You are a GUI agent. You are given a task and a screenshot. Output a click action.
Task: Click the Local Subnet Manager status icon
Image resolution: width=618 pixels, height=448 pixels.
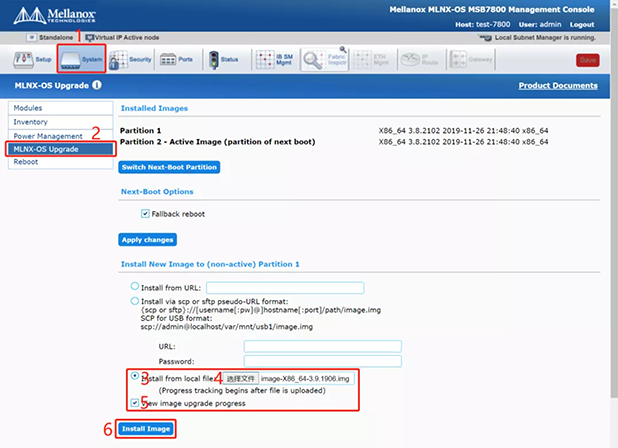485,37
